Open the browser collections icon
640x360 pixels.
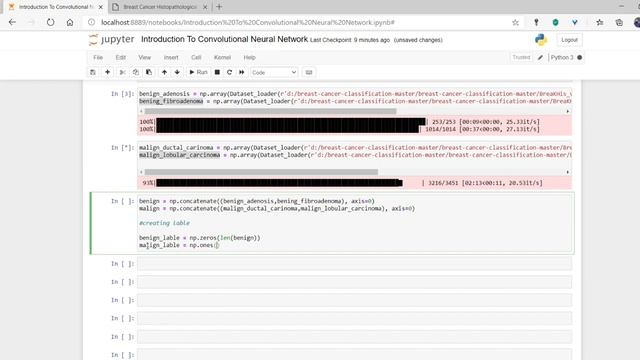(x=619, y=22)
